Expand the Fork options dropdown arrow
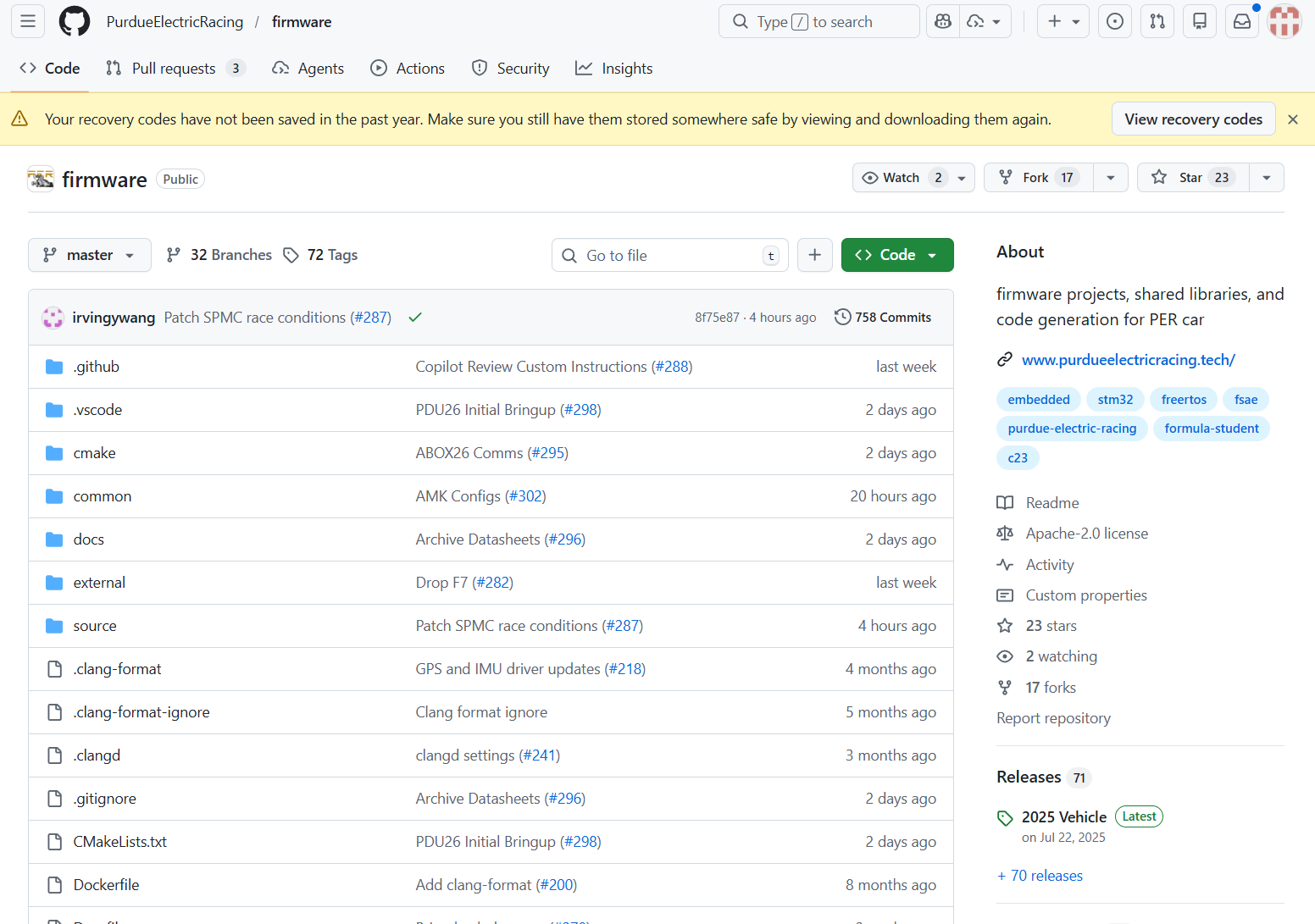This screenshot has width=1315, height=924. (1110, 178)
